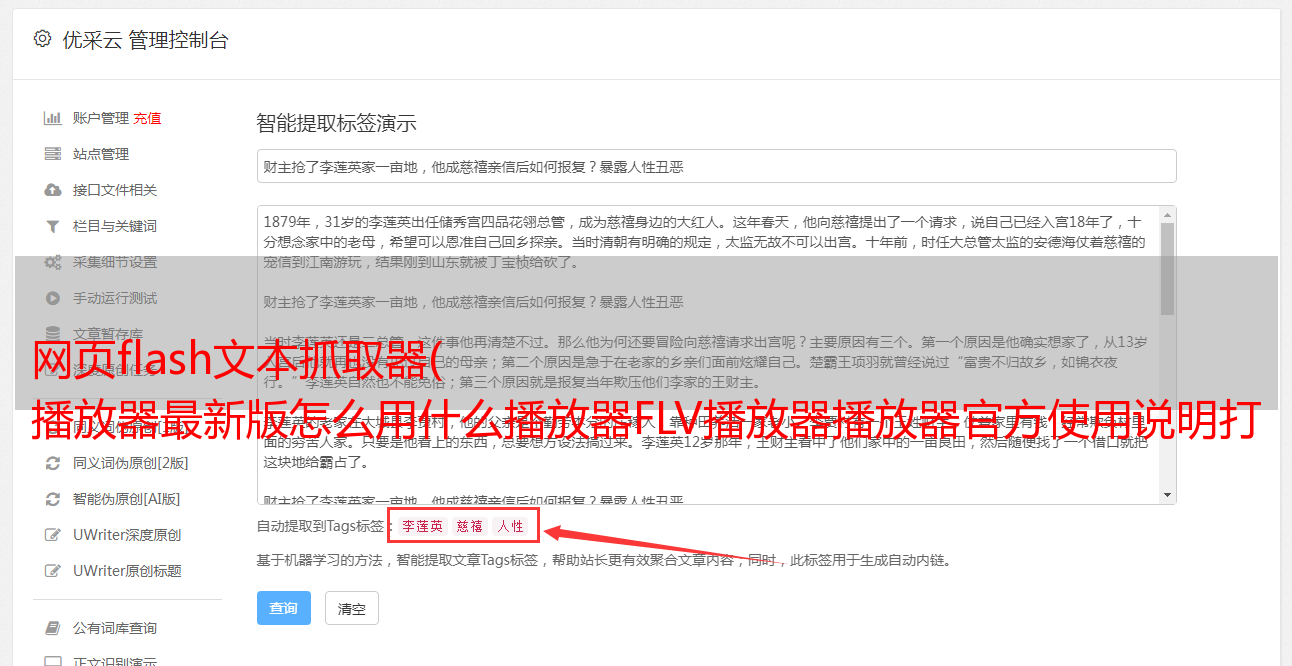
Task: Click the edit icon beside UWriter深度原创
Action: click(53, 535)
